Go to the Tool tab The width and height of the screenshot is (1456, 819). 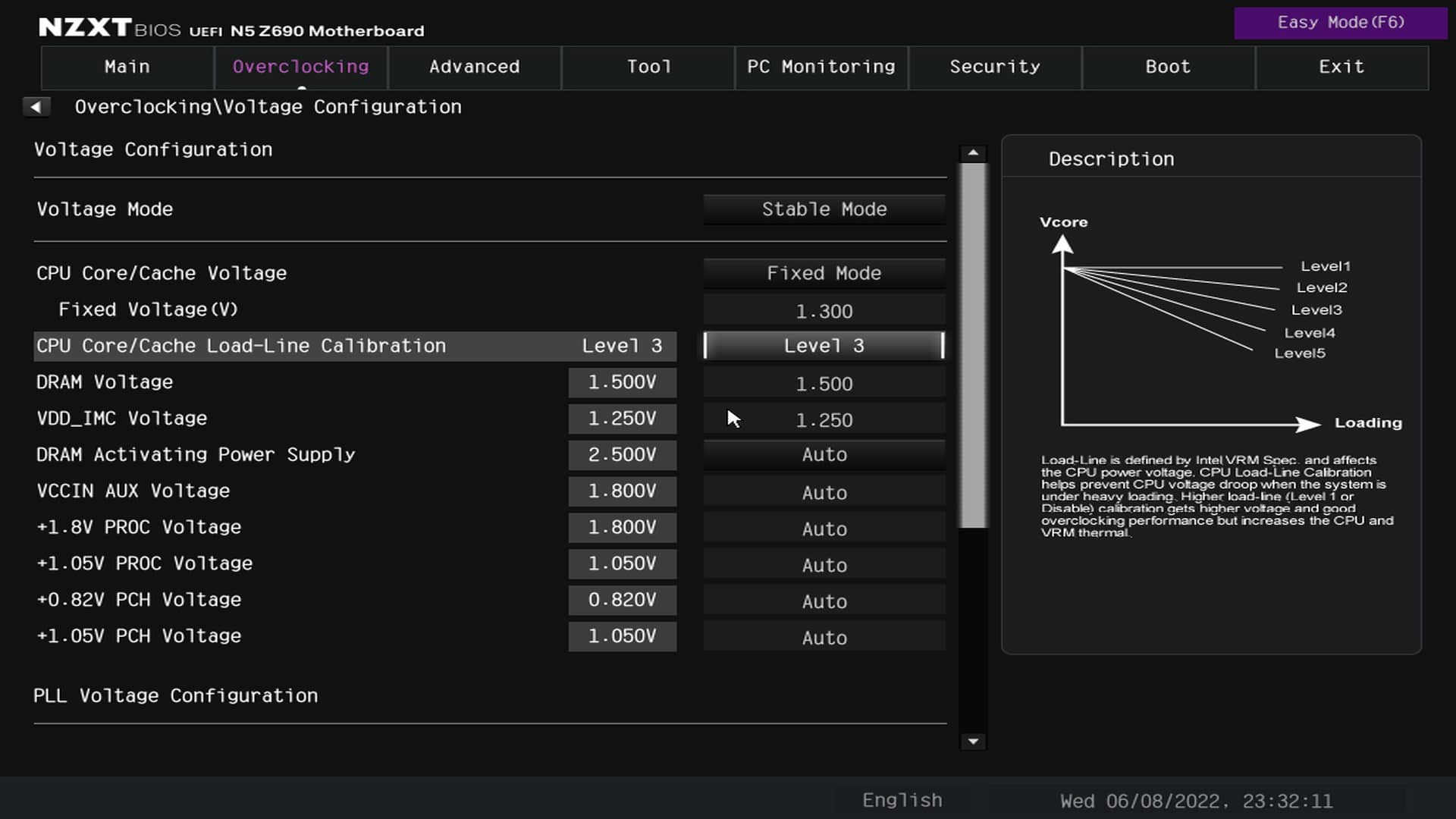[648, 67]
